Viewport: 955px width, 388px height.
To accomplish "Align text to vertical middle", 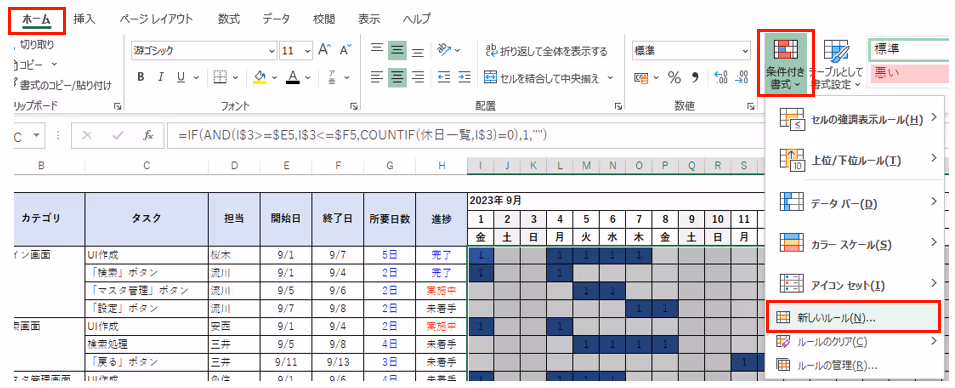I will click(398, 50).
